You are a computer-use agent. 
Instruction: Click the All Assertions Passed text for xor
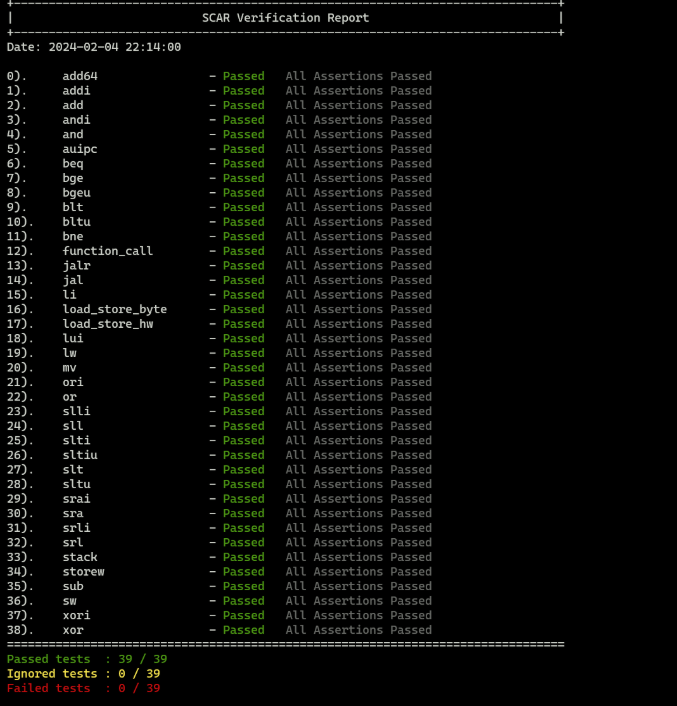358,630
